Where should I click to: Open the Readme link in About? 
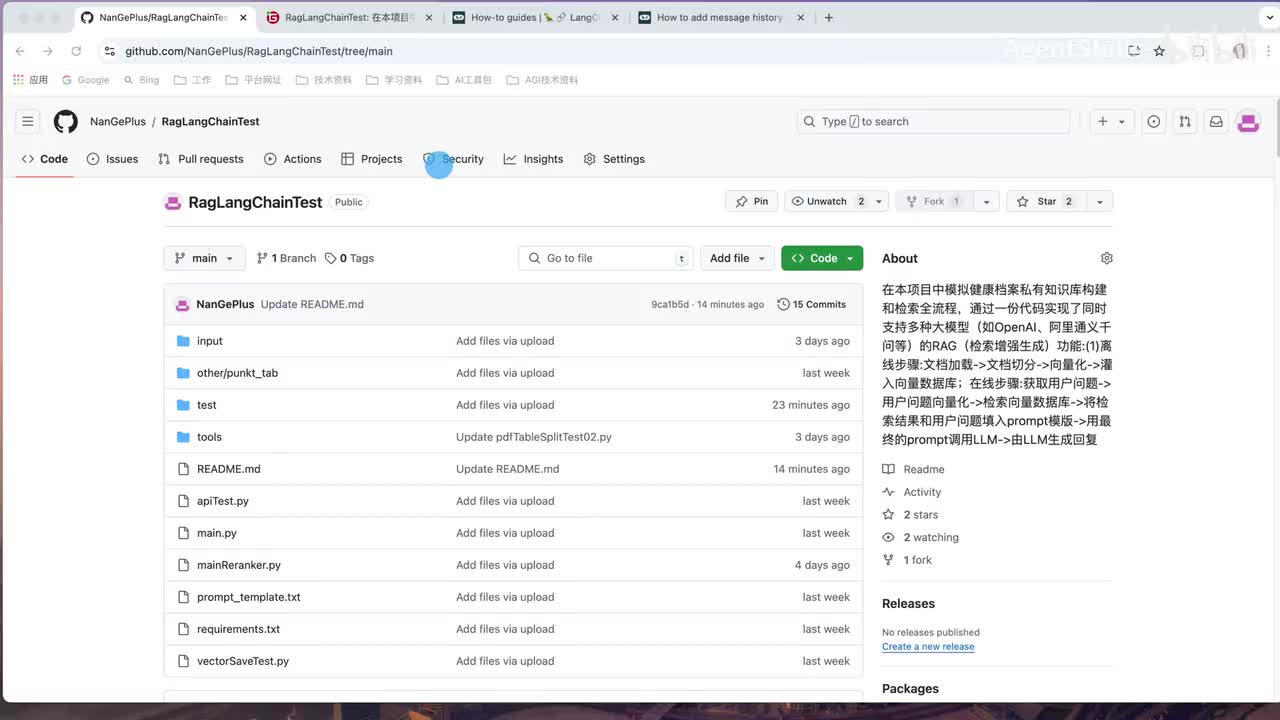click(913, 469)
